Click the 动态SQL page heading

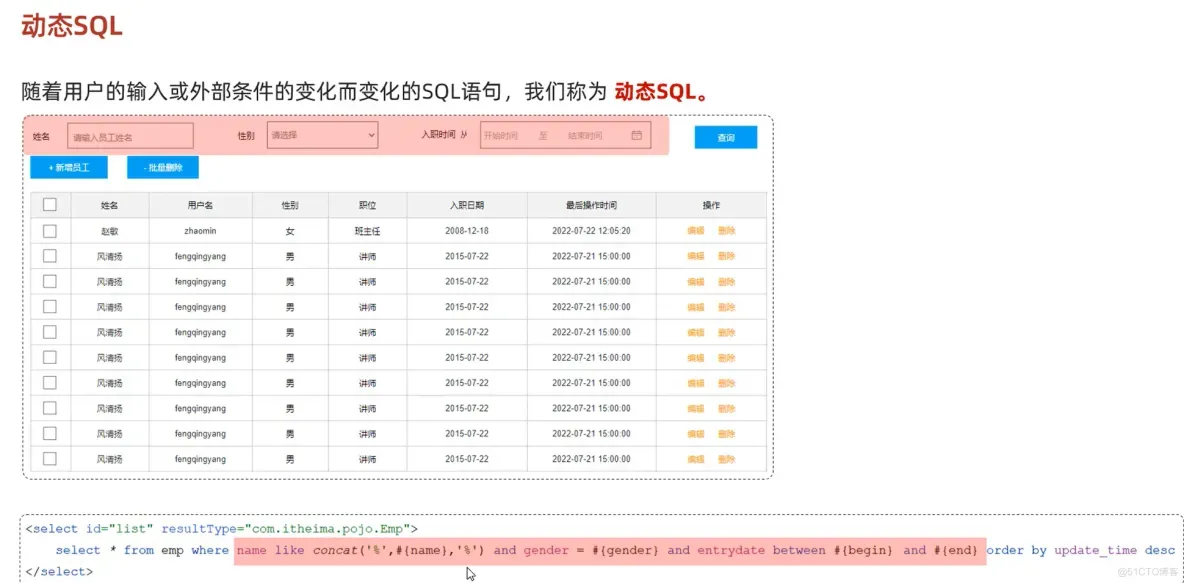72,27
